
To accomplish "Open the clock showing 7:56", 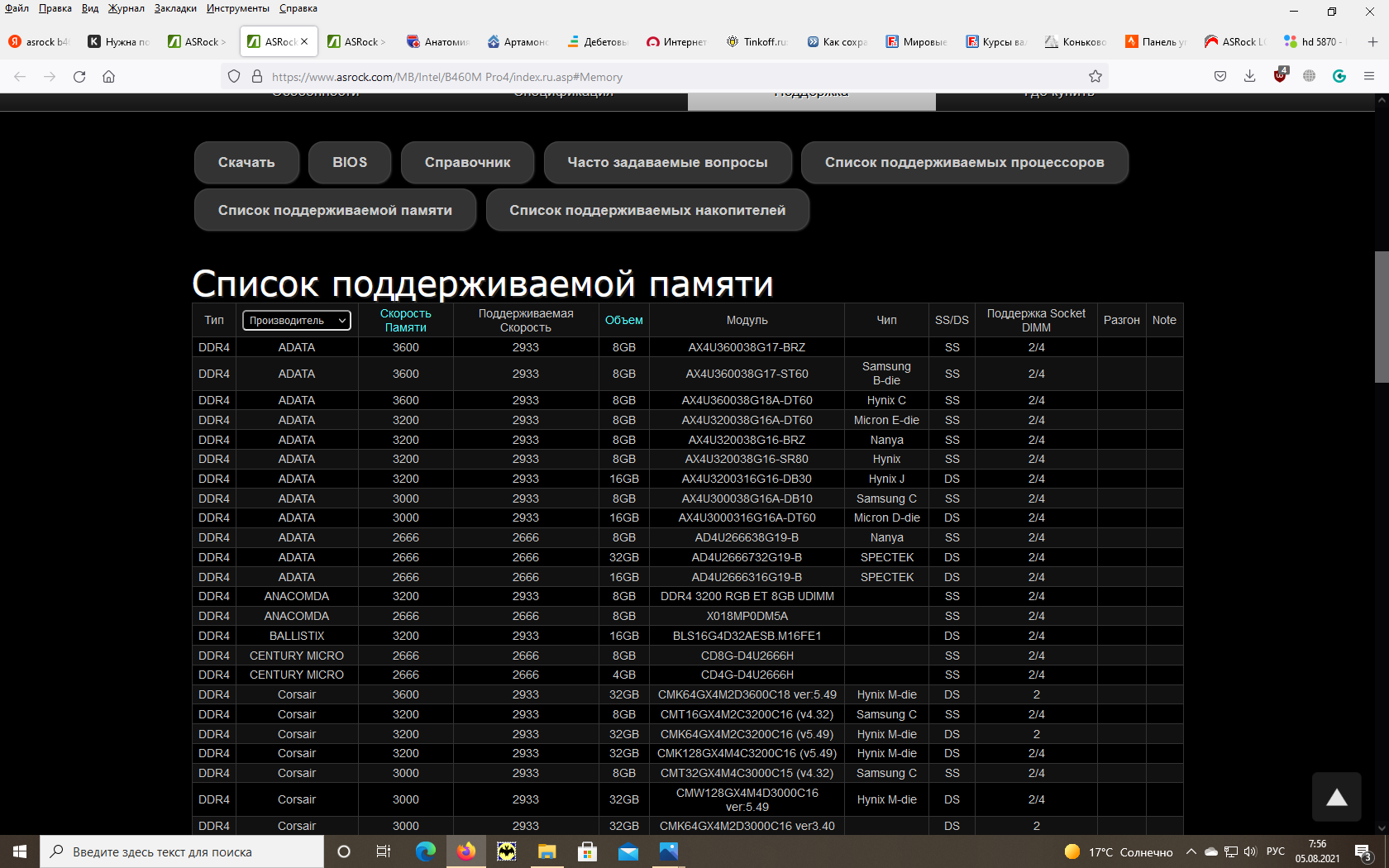I will [x=1317, y=851].
